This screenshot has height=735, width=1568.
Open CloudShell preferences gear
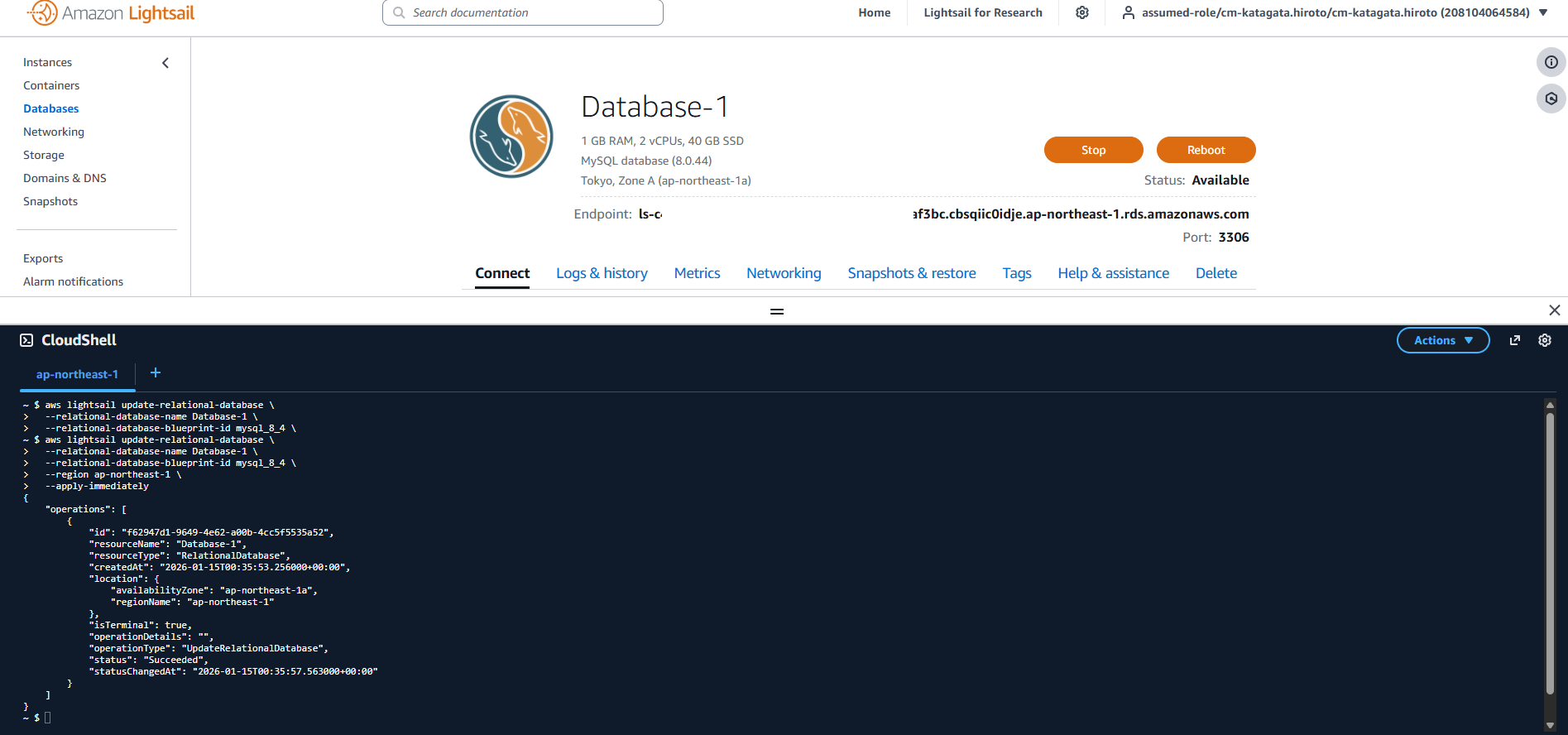1545,340
